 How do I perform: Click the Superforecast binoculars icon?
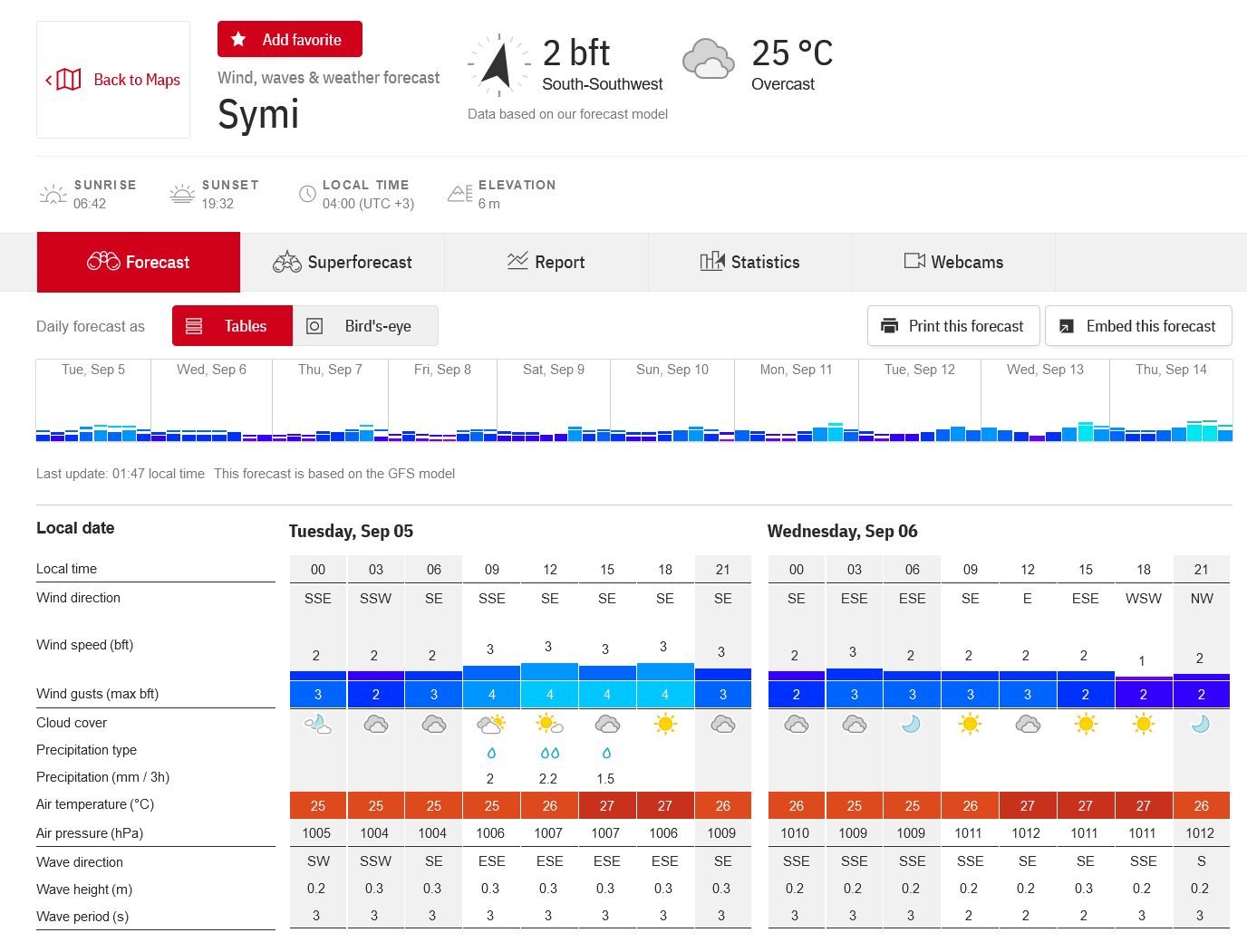287,262
